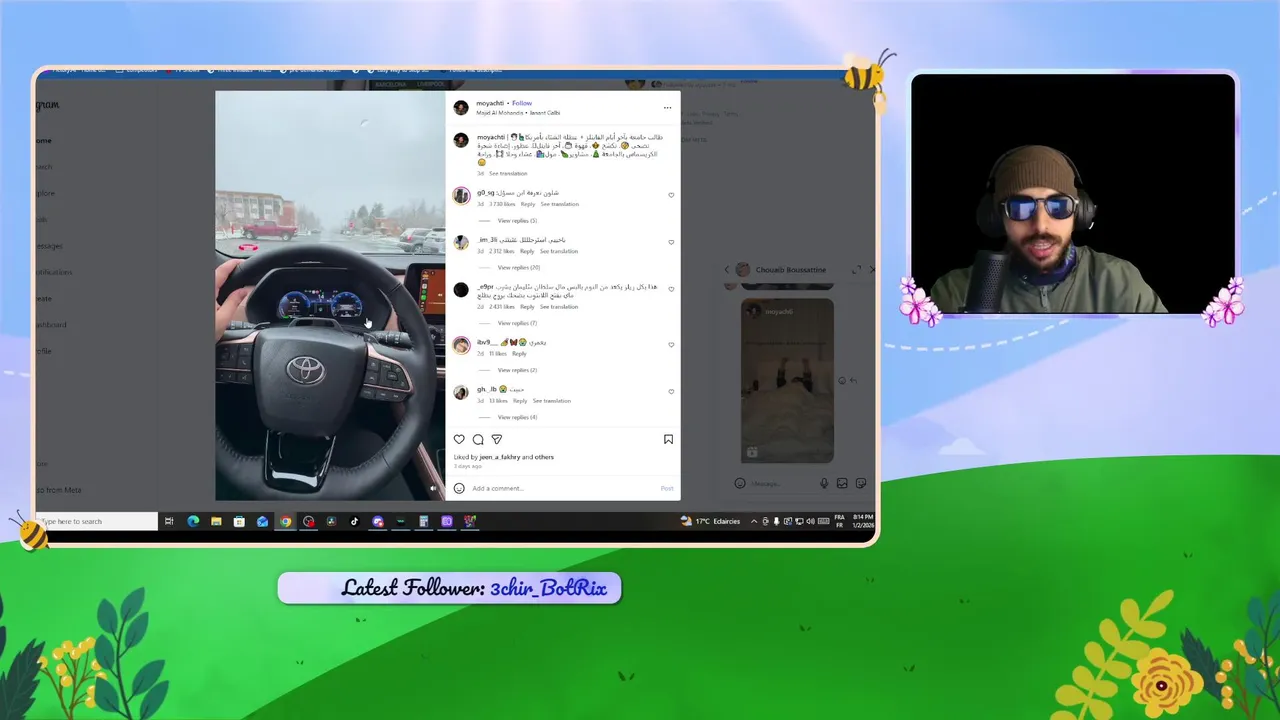Switch to Google Chrome on the taskbar
Viewport: 1280px width, 720px height.
point(286,521)
